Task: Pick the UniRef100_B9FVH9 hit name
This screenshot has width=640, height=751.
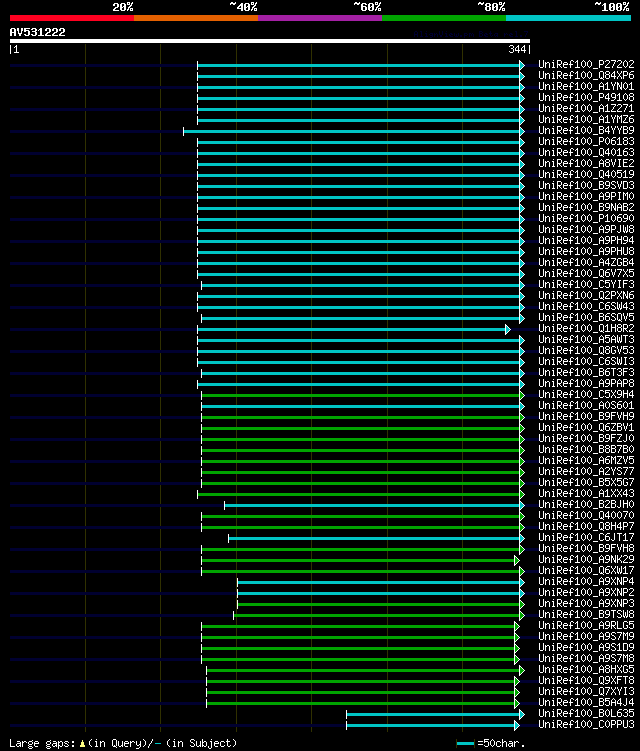Action: [x=586, y=417]
